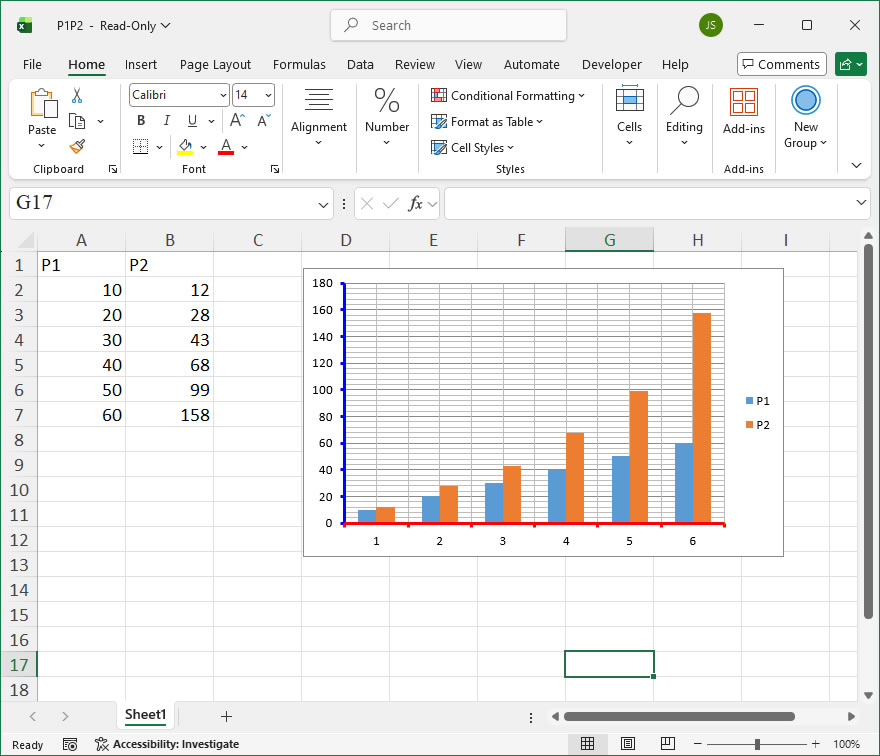Image resolution: width=880 pixels, height=756 pixels.
Task: Expand the font name Calibri dropdown
Action: pyautogui.click(x=223, y=95)
